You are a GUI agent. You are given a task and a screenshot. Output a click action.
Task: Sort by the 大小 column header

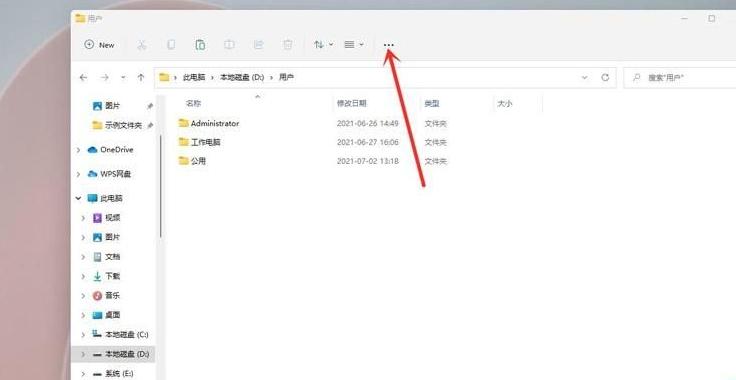coord(505,103)
